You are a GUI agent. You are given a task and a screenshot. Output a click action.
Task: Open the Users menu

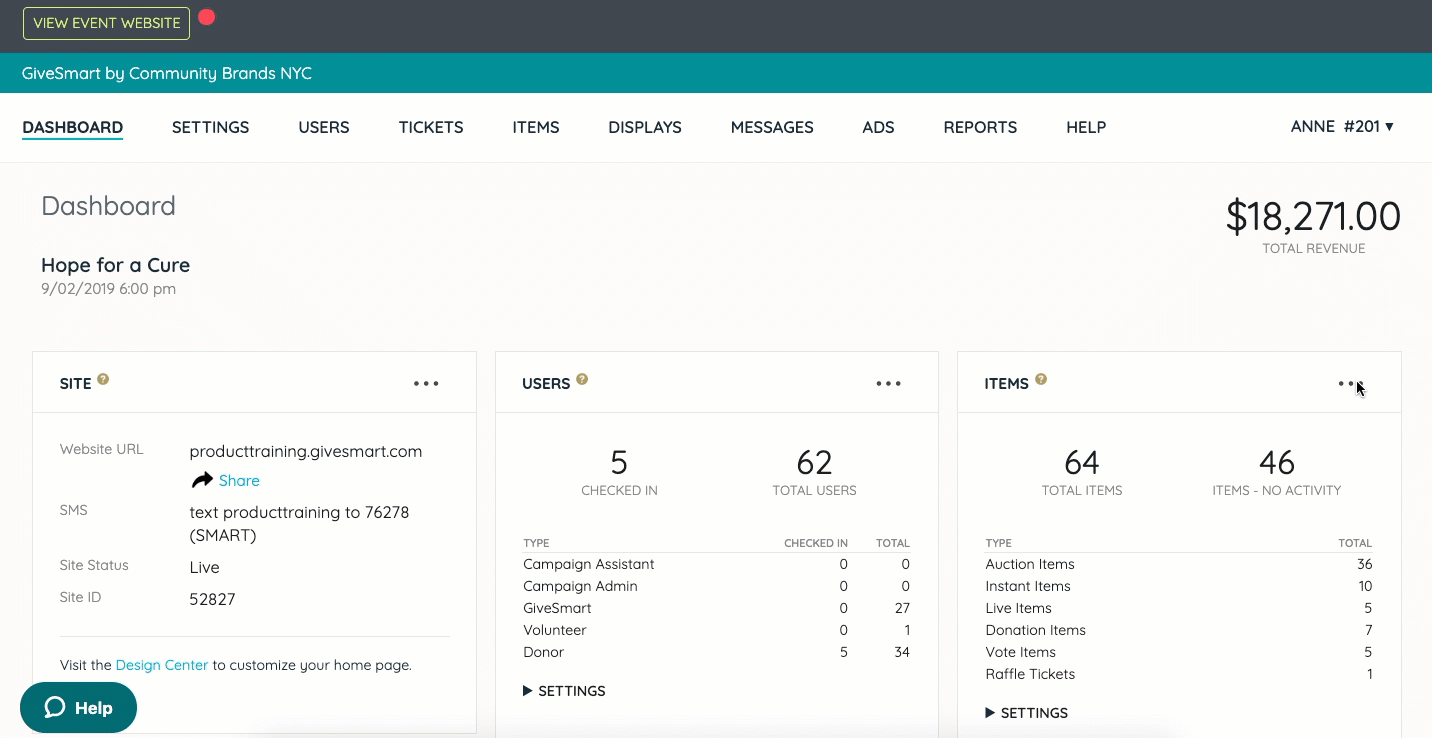click(x=324, y=128)
